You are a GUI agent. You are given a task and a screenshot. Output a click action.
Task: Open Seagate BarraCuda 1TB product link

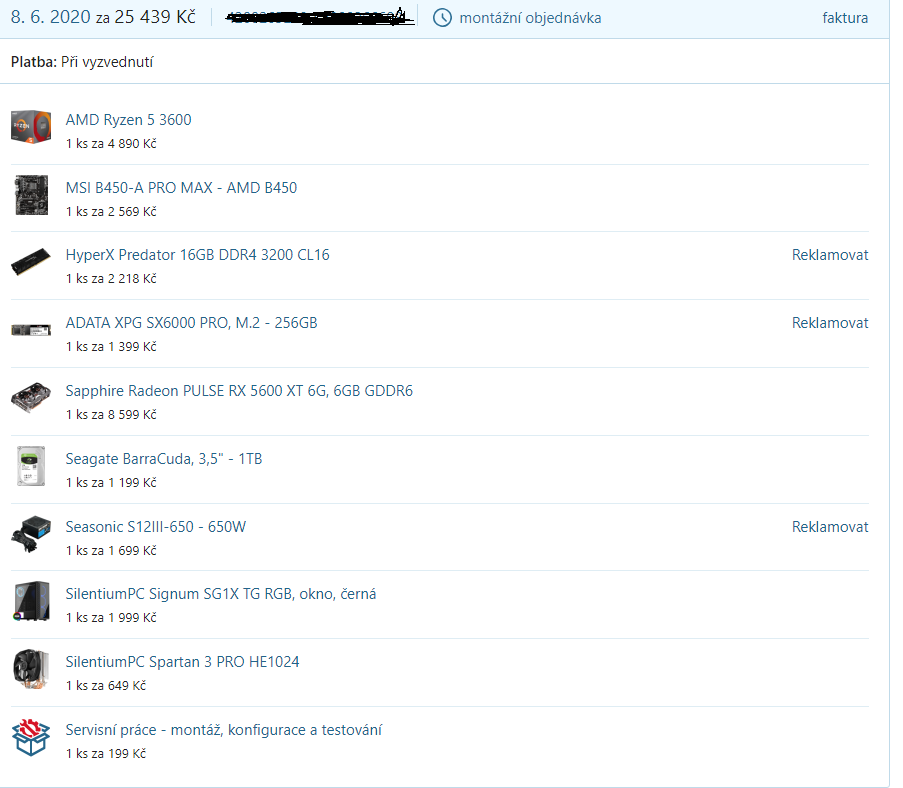click(x=164, y=459)
